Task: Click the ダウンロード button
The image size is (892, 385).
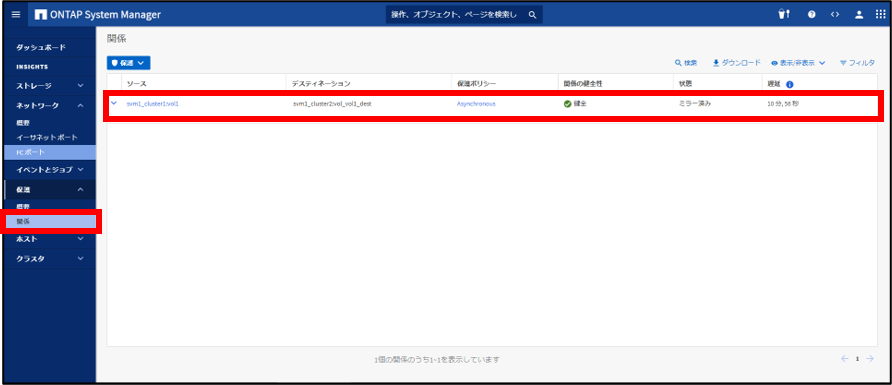Action: pyautogui.click(x=737, y=63)
